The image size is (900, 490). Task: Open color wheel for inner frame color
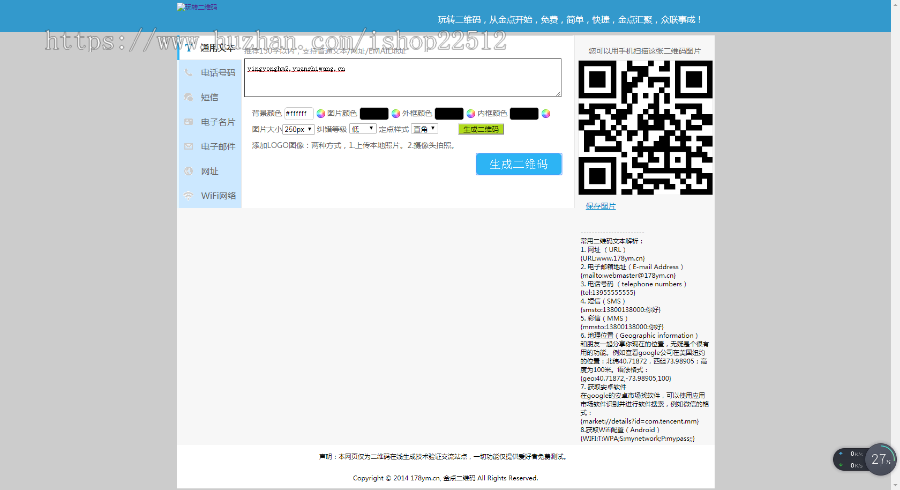546,114
